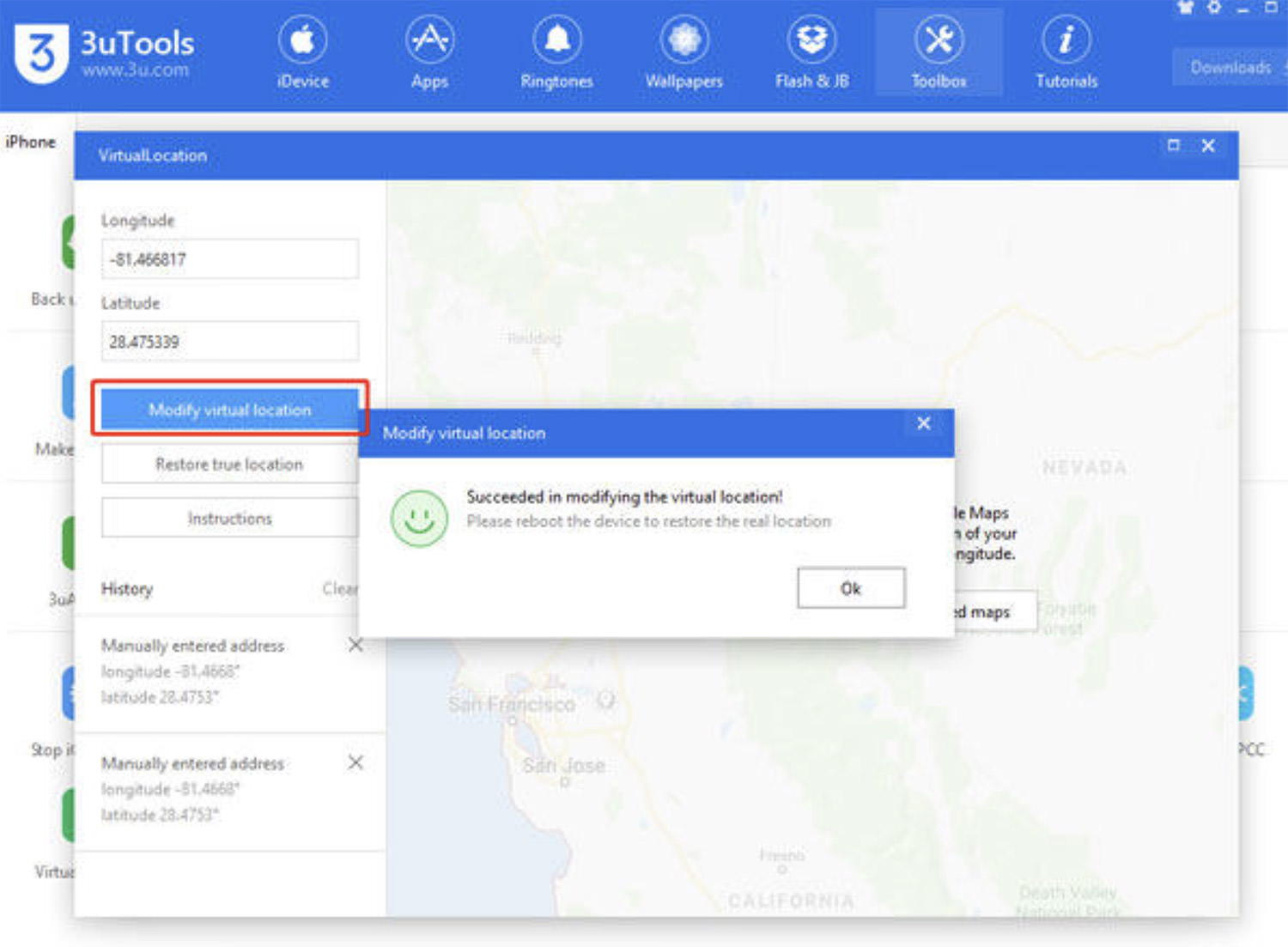The width and height of the screenshot is (1288, 947).
Task: Click the NEVADA map label
Action: (1084, 468)
